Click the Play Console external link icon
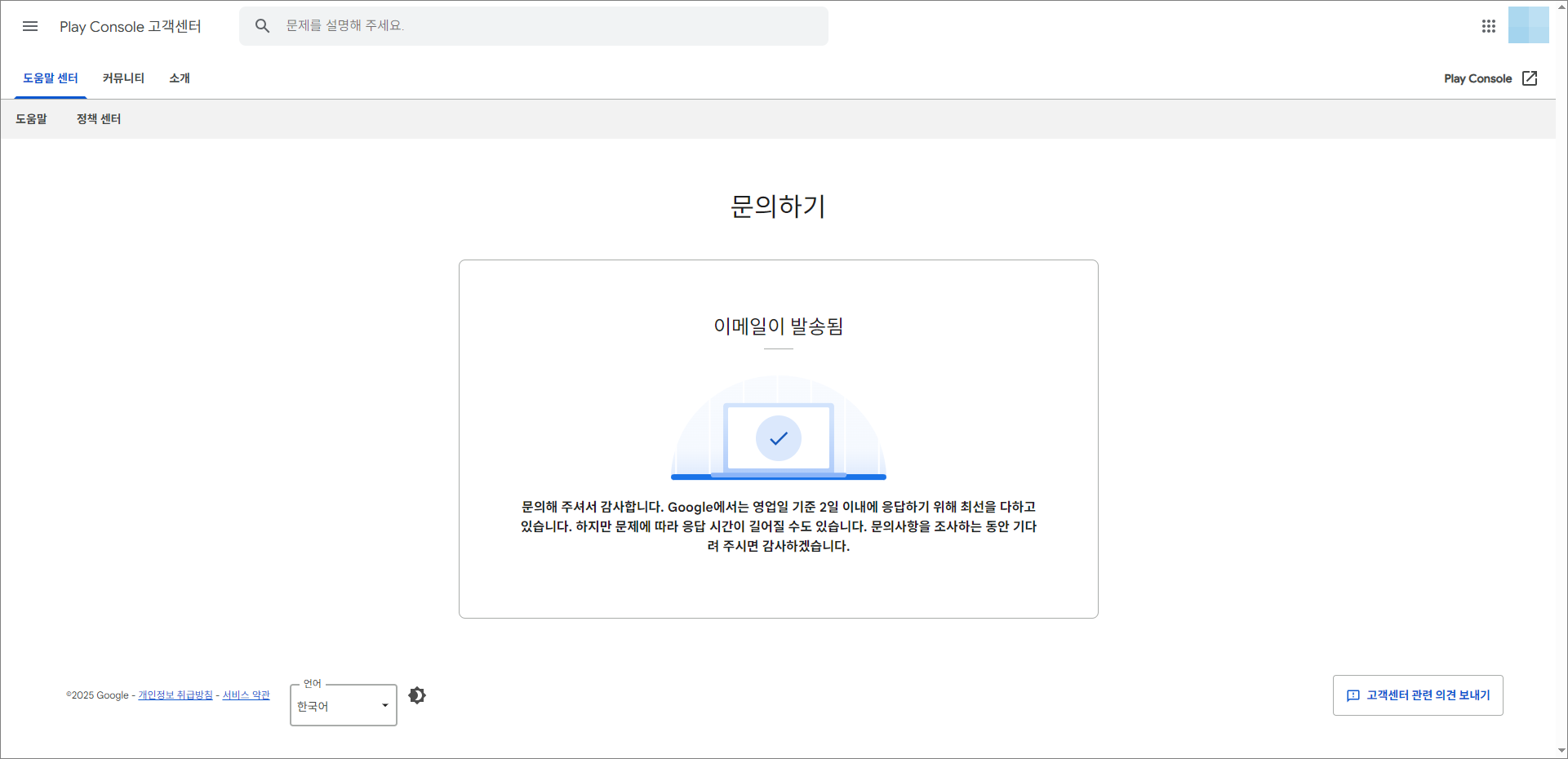The width and height of the screenshot is (1568, 759). click(x=1530, y=78)
